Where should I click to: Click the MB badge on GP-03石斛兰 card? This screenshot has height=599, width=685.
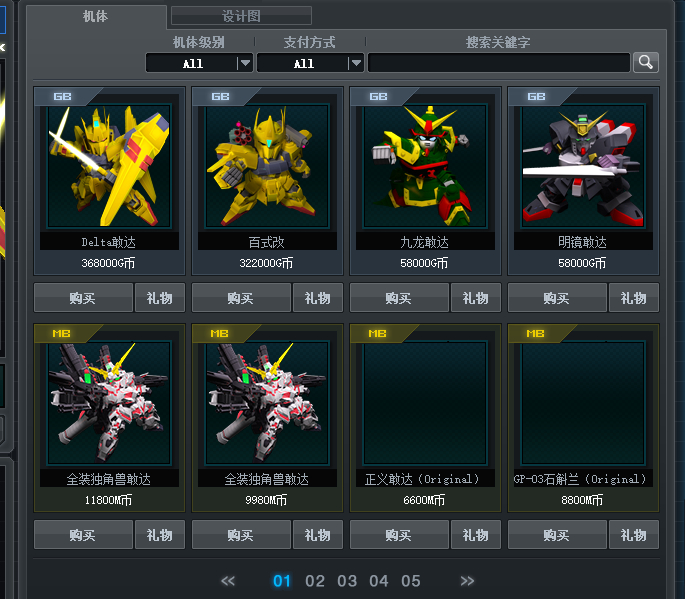pyautogui.click(x=536, y=334)
